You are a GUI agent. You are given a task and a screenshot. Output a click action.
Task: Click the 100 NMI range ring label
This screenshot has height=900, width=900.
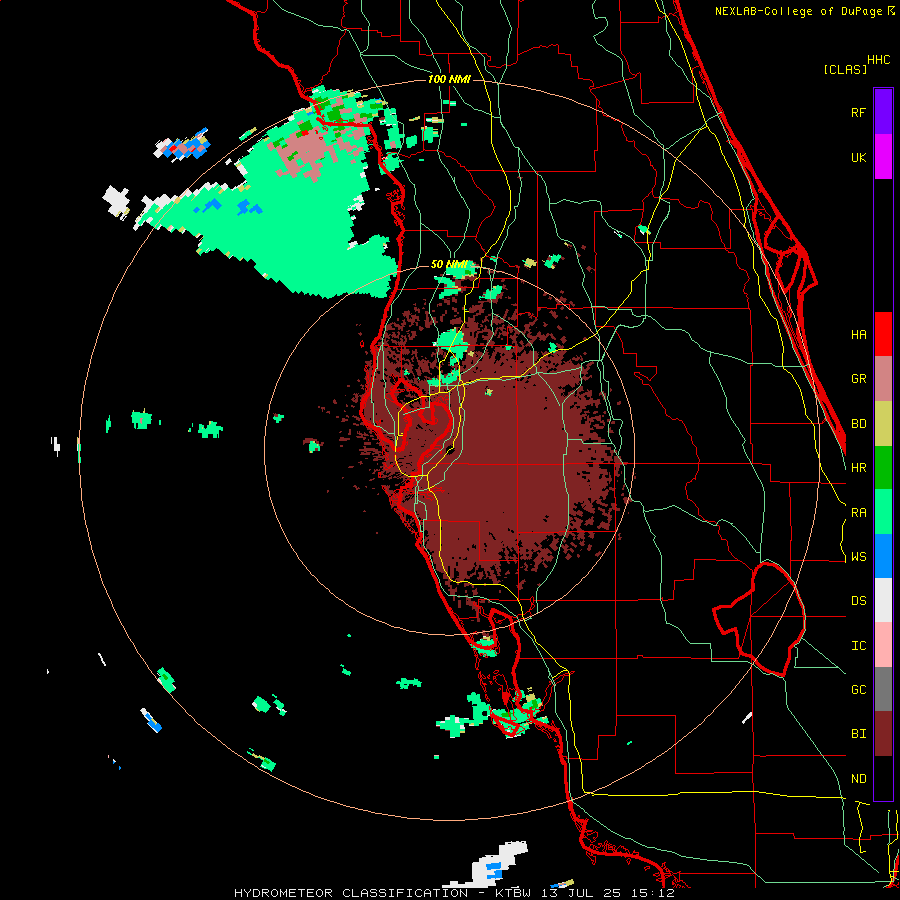(x=449, y=79)
